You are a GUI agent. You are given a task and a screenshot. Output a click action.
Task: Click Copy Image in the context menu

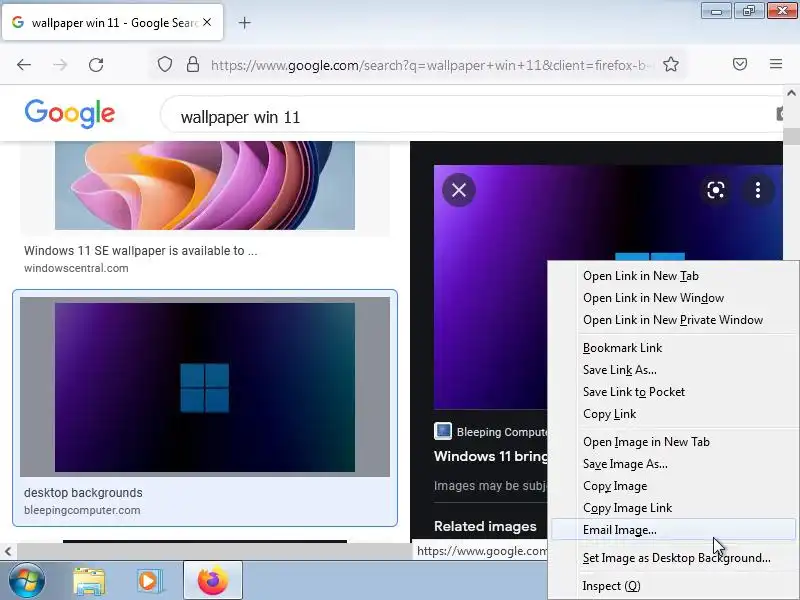[615, 486]
